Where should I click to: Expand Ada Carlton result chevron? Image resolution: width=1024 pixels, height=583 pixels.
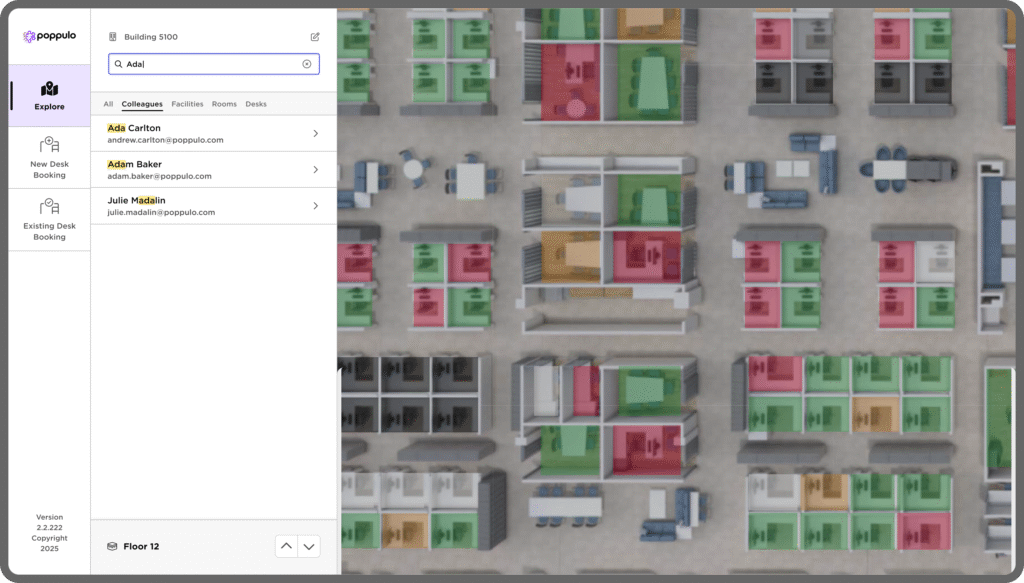click(315, 134)
